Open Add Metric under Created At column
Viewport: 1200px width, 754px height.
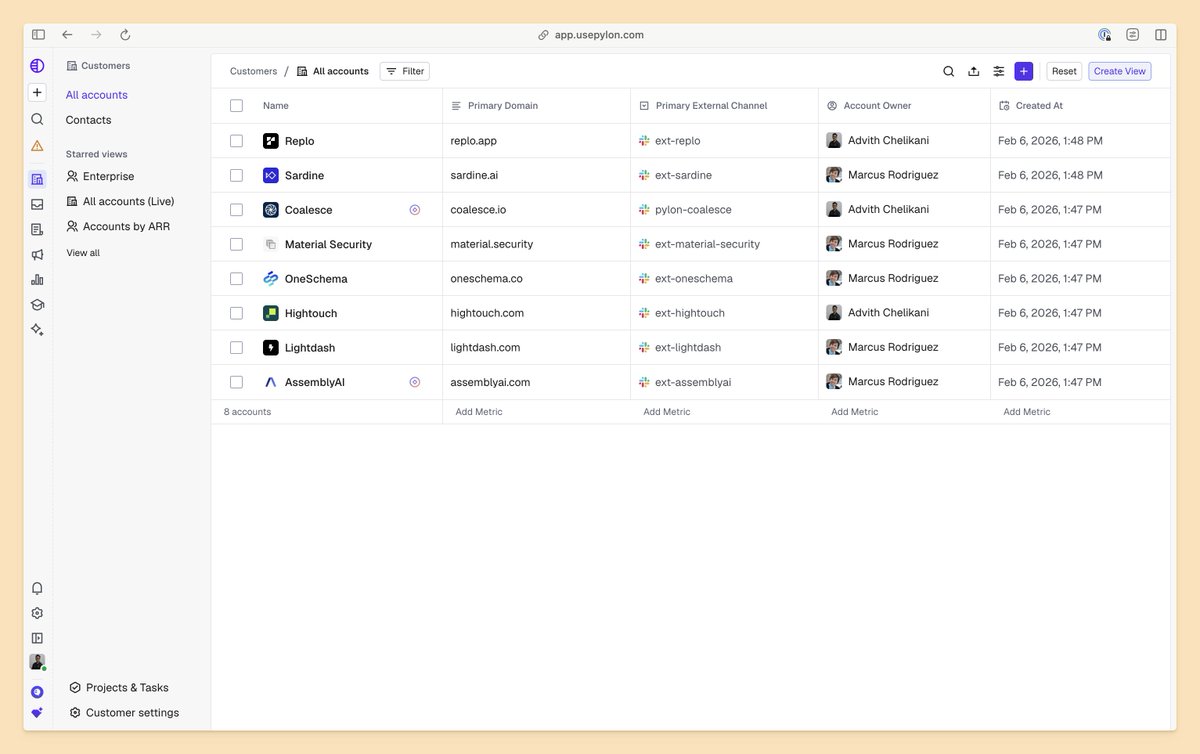pyautogui.click(x=1027, y=412)
